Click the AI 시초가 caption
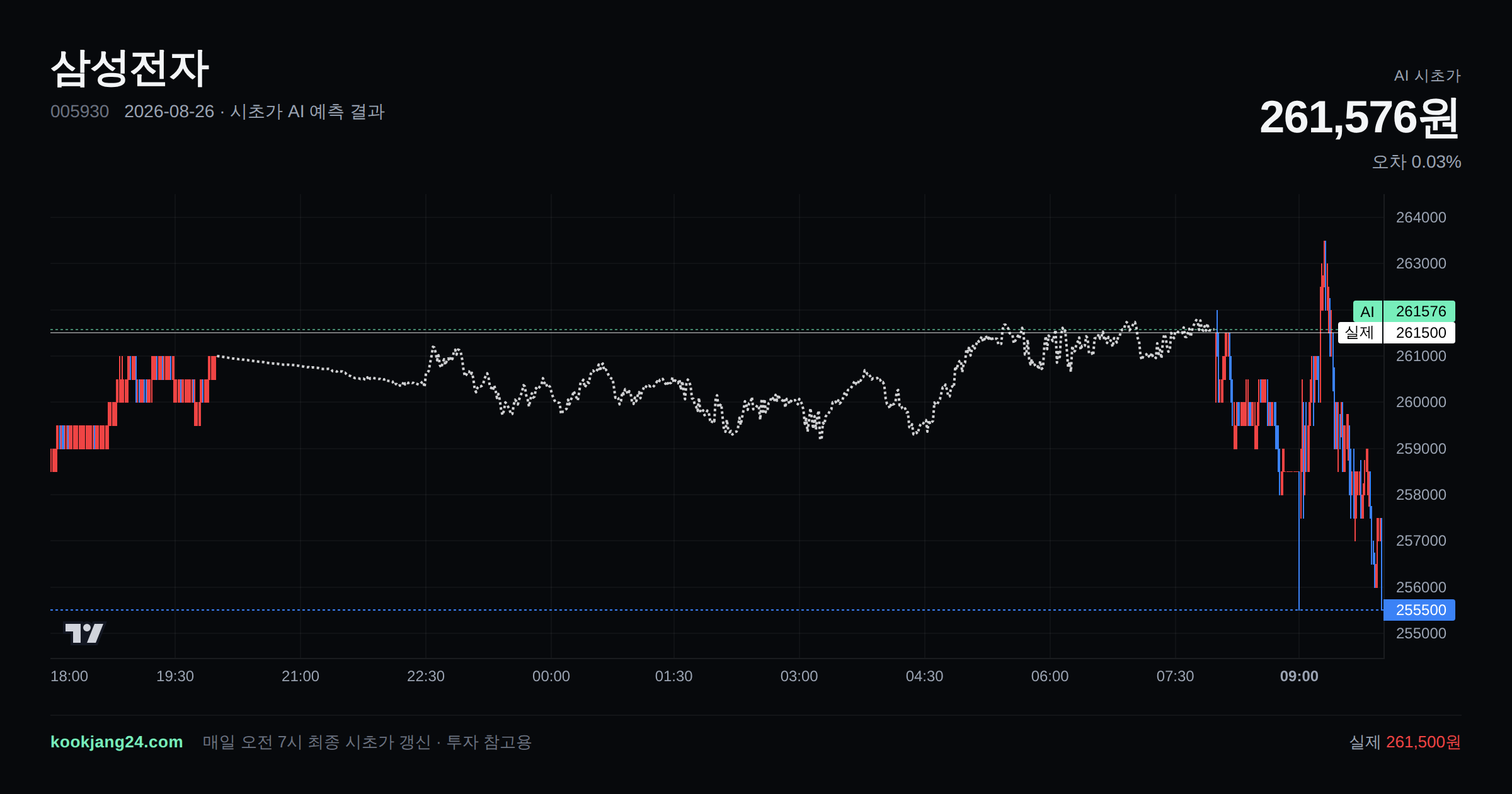Screen dimensions: 1512x794 click(1428, 76)
